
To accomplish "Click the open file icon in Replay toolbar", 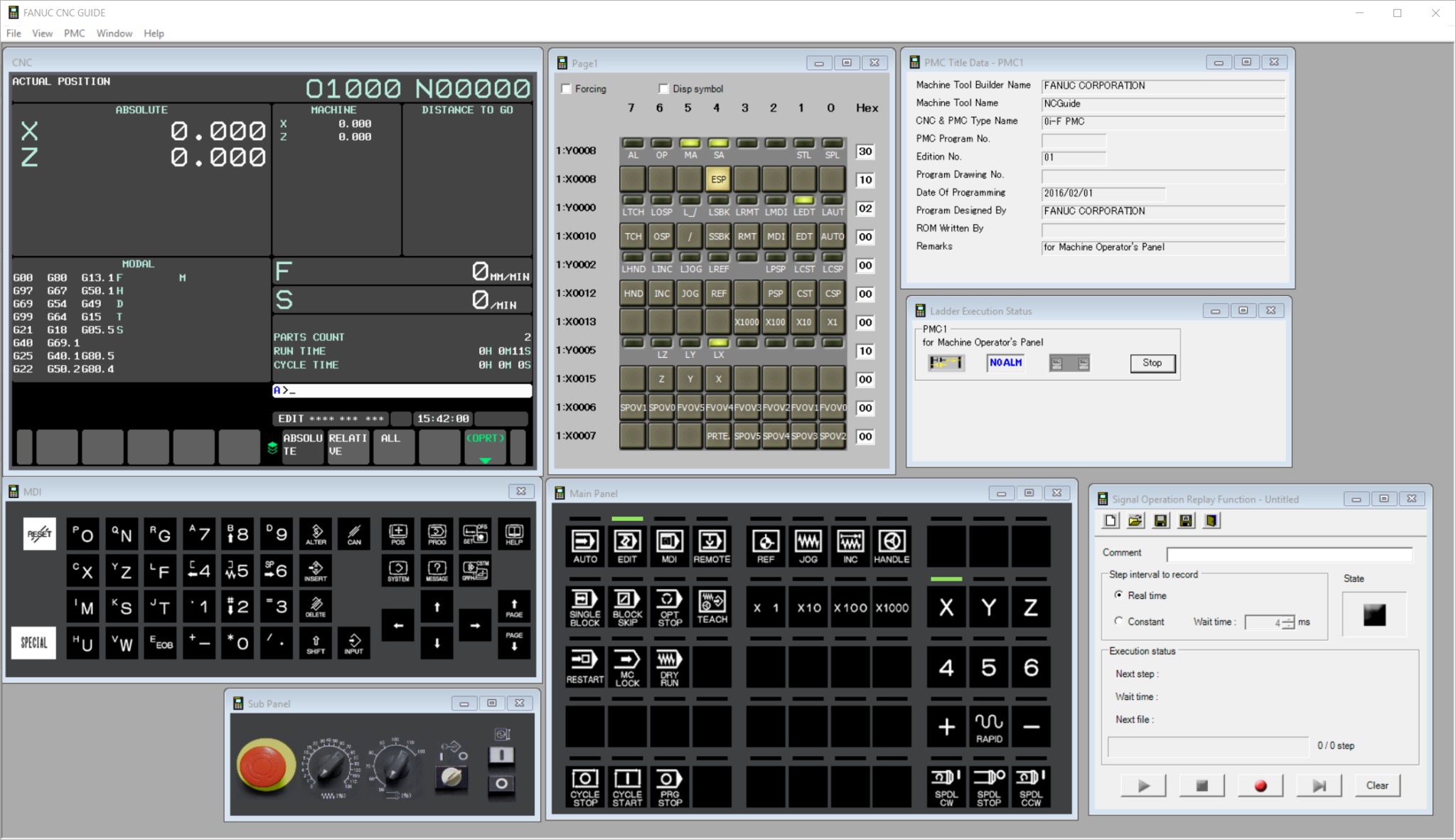I will 1135,521.
